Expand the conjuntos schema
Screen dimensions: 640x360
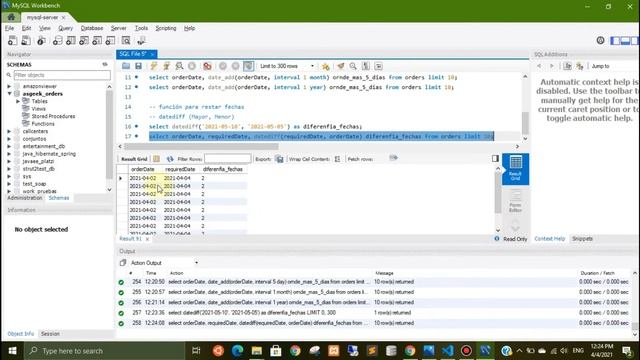pos(9,139)
